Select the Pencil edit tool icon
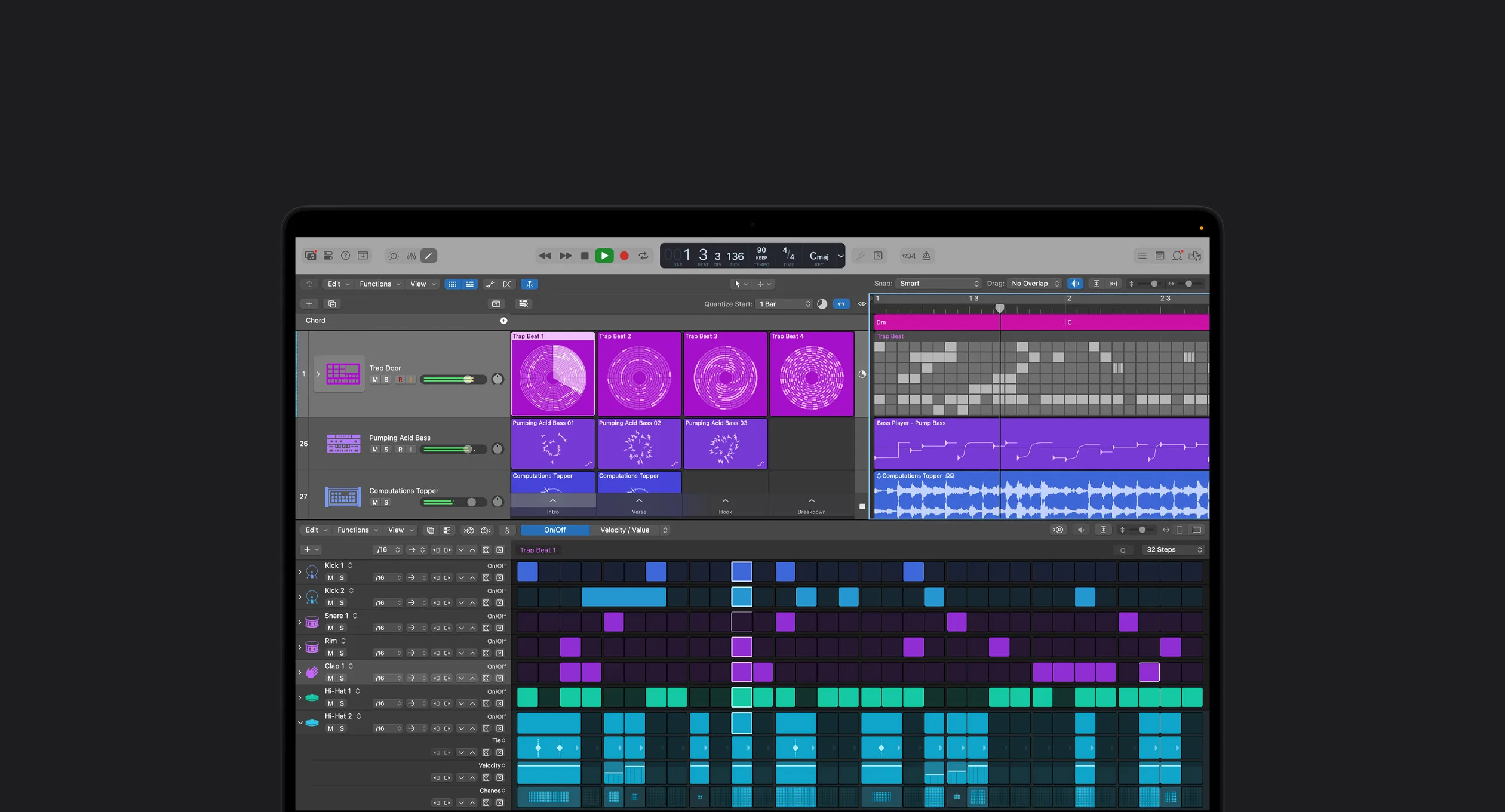The image size is (1505, 812). (x=429, y=256)
